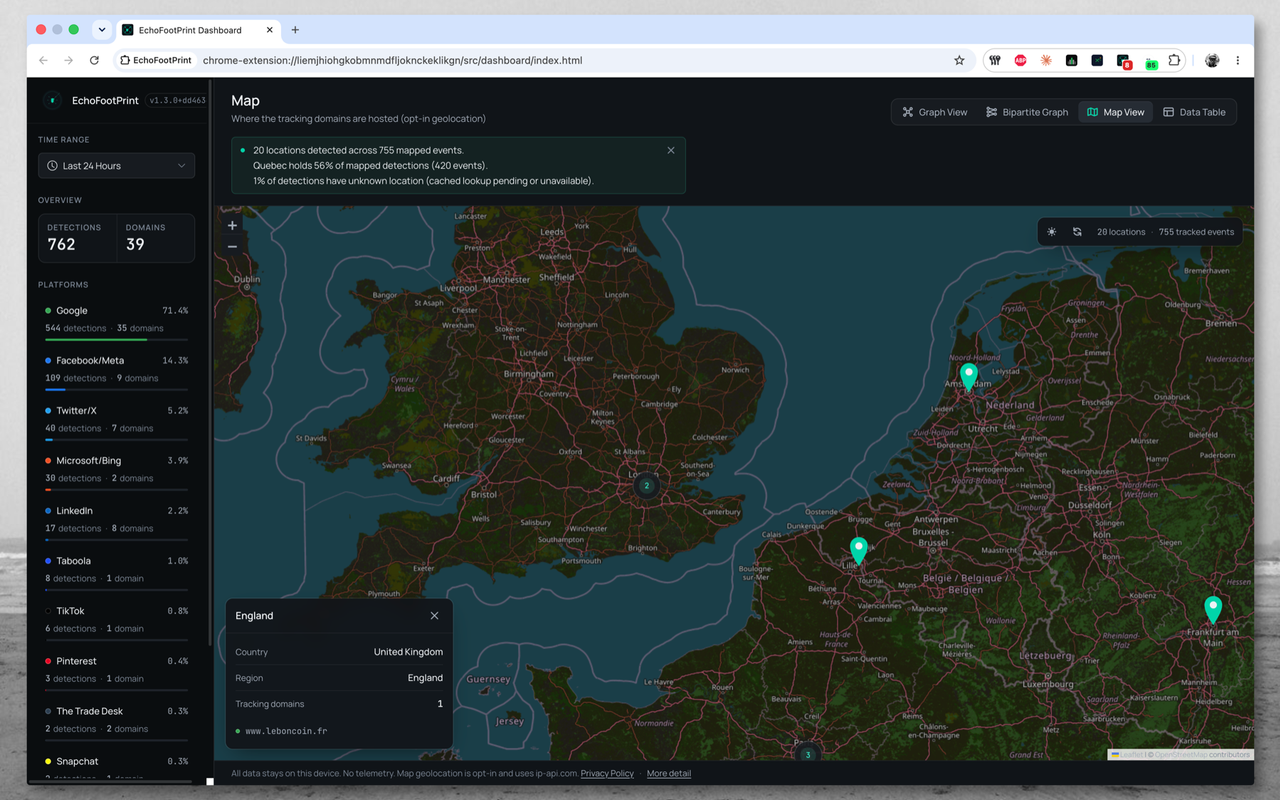Click the 20 locations map stat
Image resolution: width=1280 pixels, height=800 pixels.
coord(1121,232)
